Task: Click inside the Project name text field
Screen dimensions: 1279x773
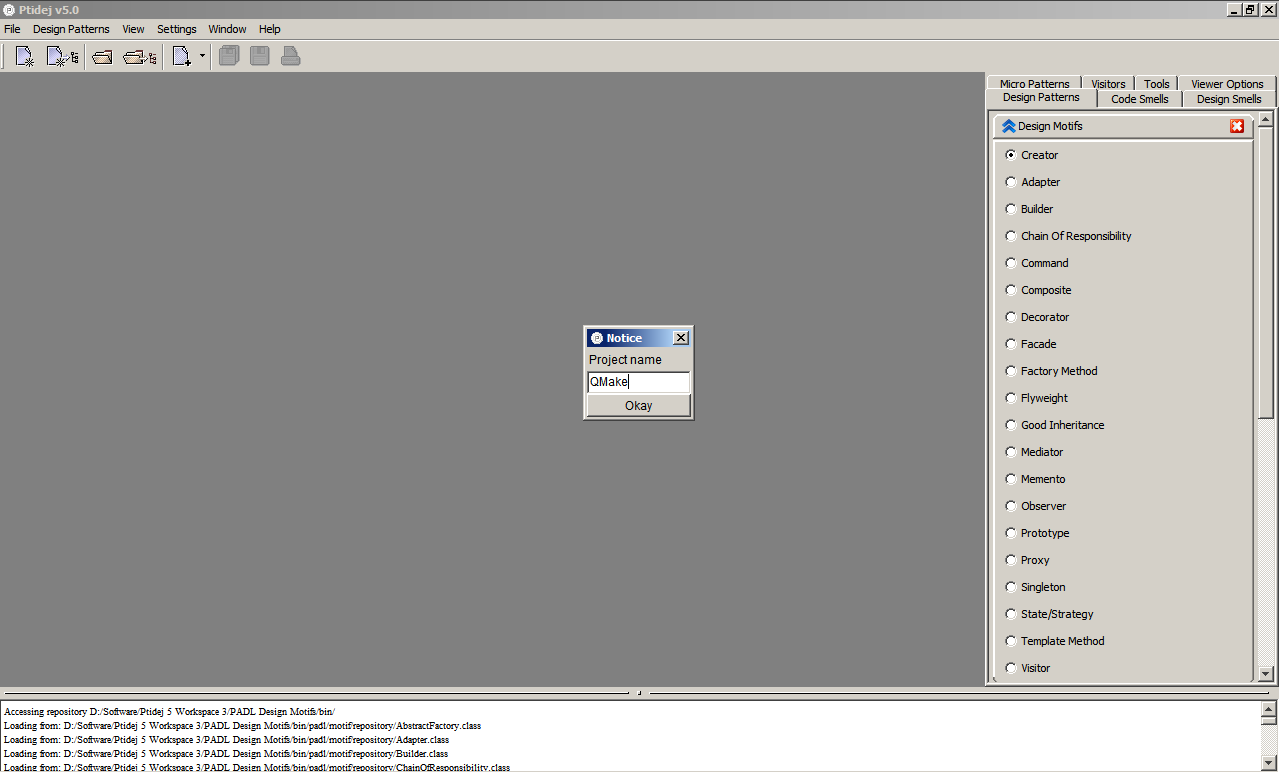Action: pos(638,382)
